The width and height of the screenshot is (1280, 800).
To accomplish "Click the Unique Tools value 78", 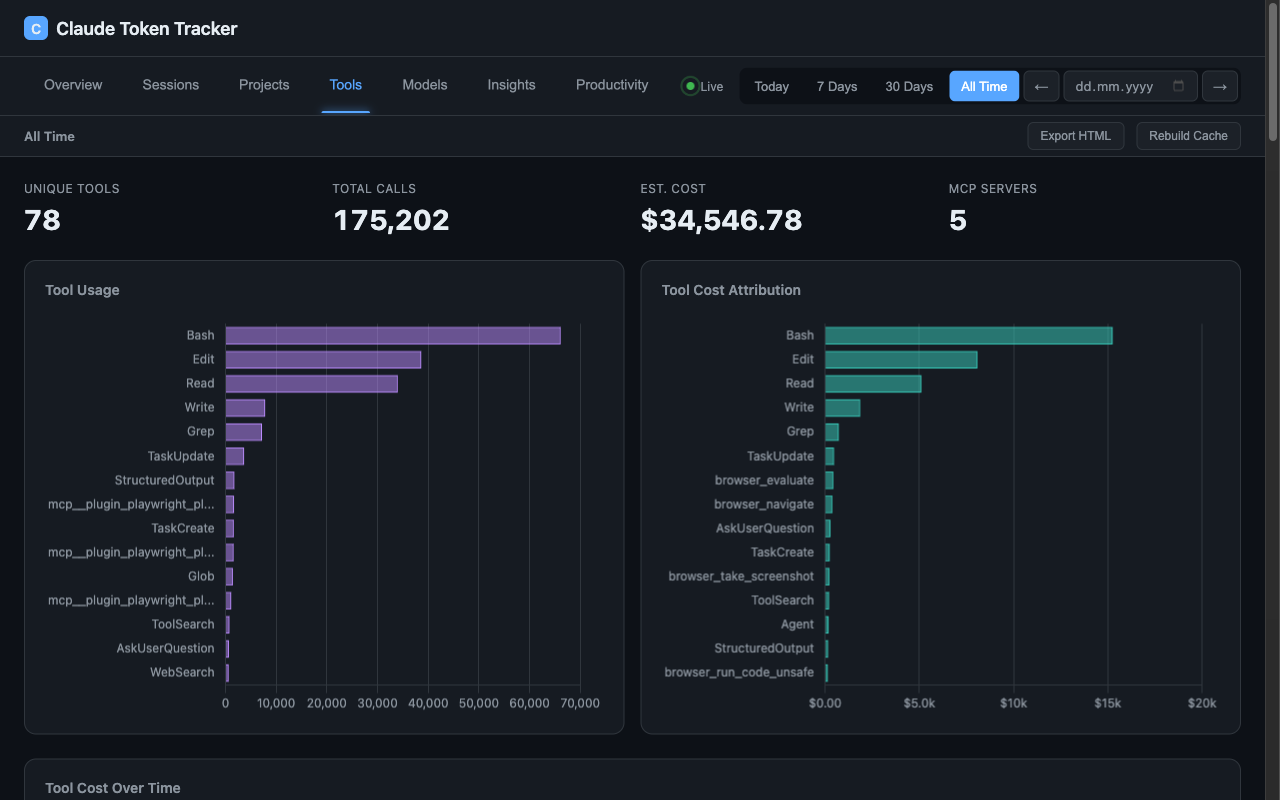I will coord(42,220).
